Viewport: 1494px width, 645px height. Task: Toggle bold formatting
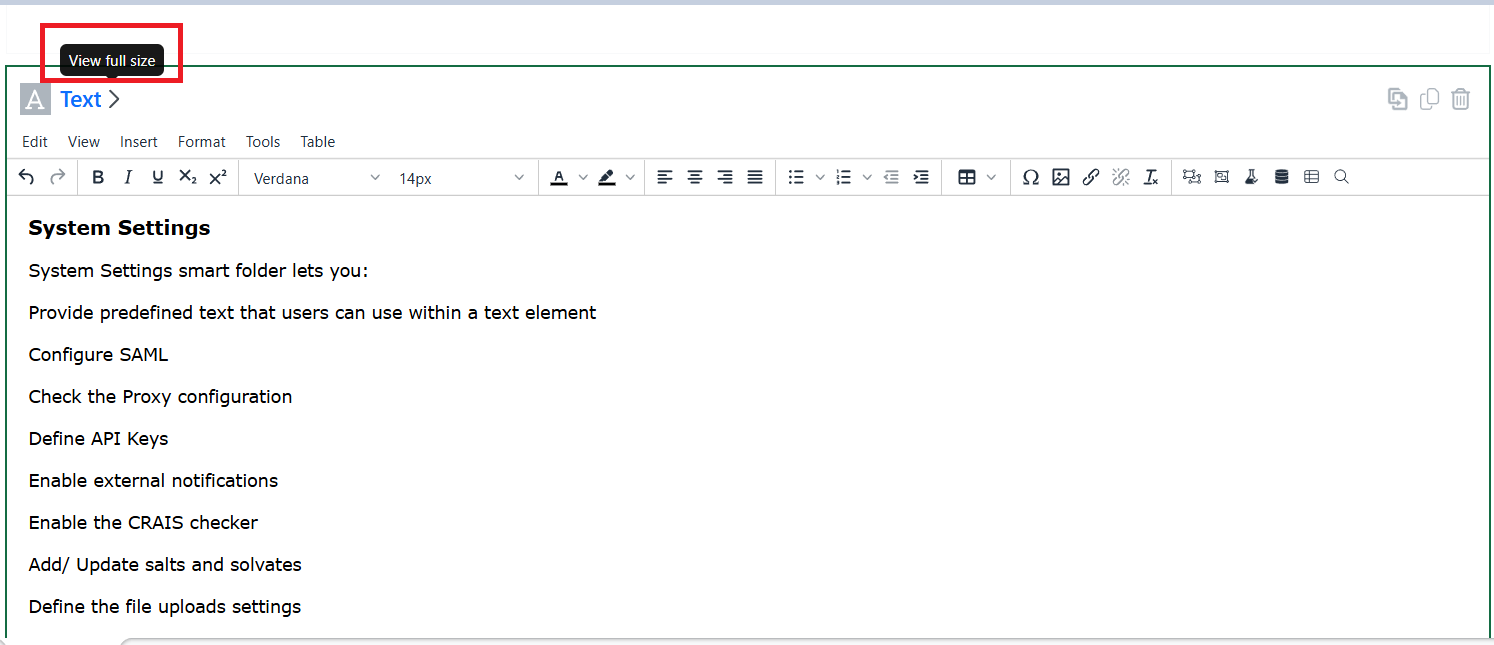click(98, 177)
